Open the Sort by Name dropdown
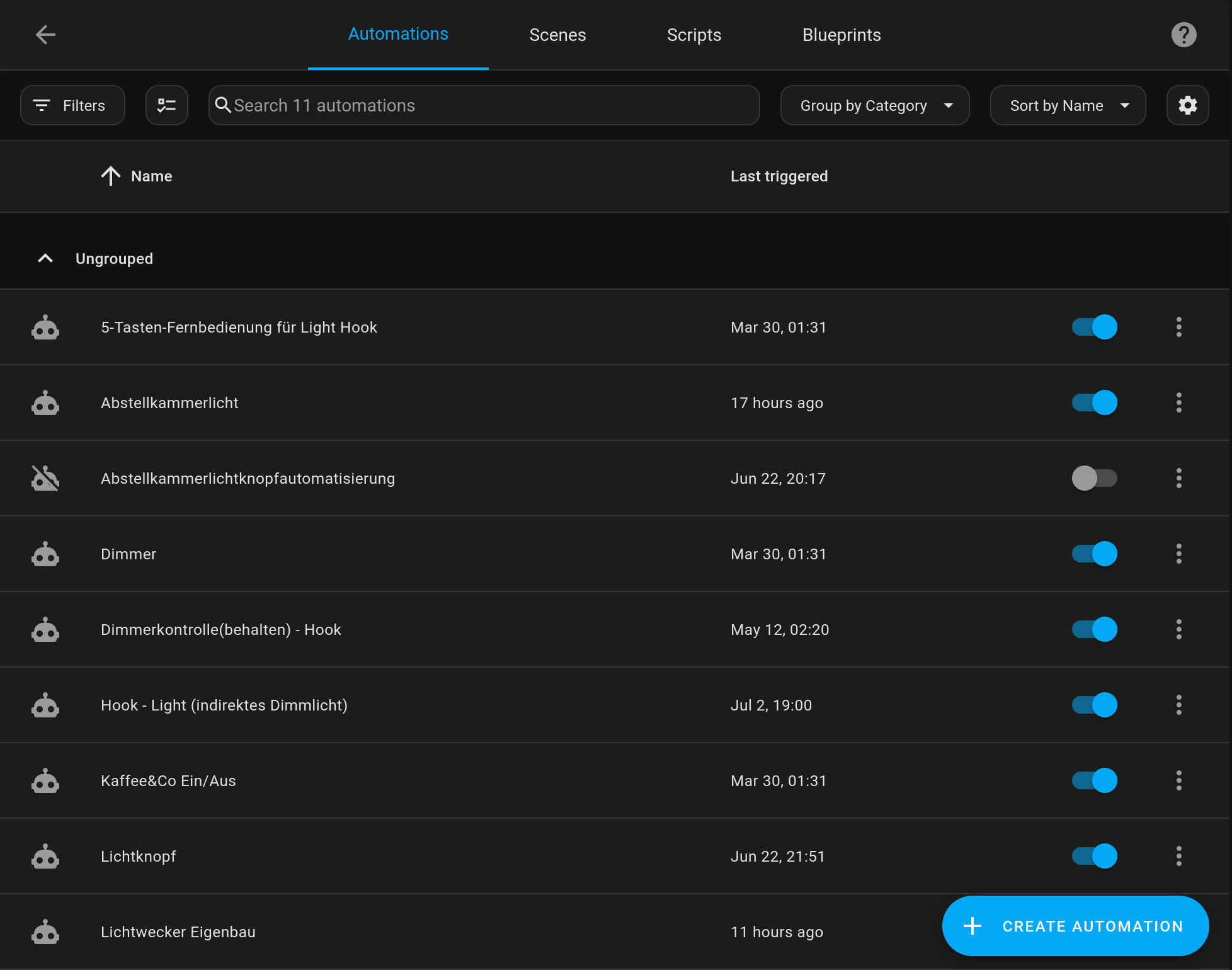Screen dimensions: 1232x970 pyautogui.click(x=1068, y=105)
